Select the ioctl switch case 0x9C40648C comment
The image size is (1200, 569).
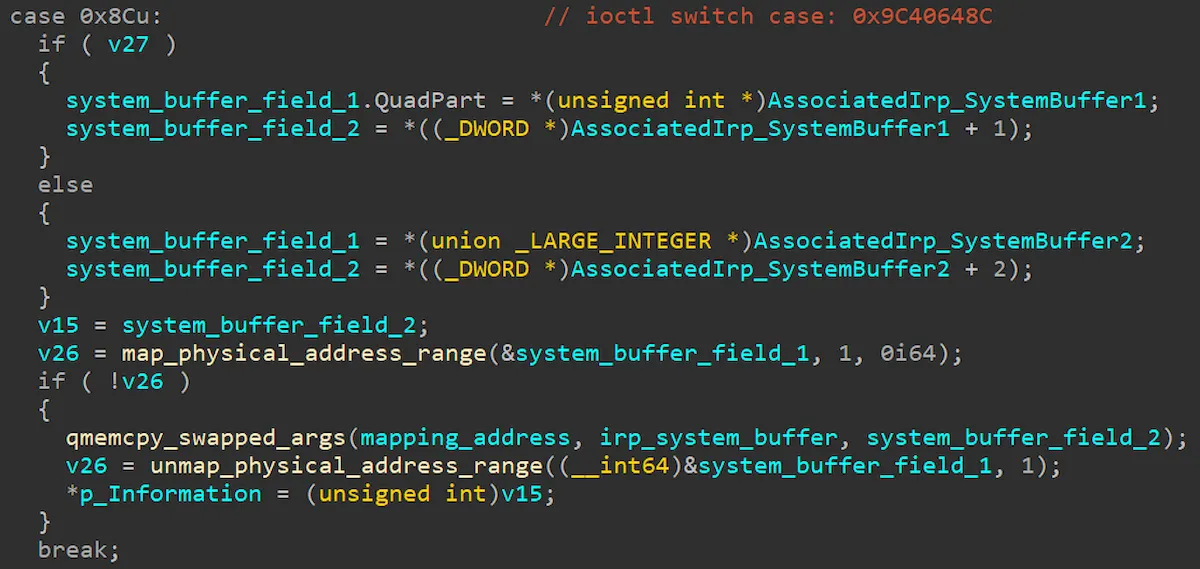point(769,16)
